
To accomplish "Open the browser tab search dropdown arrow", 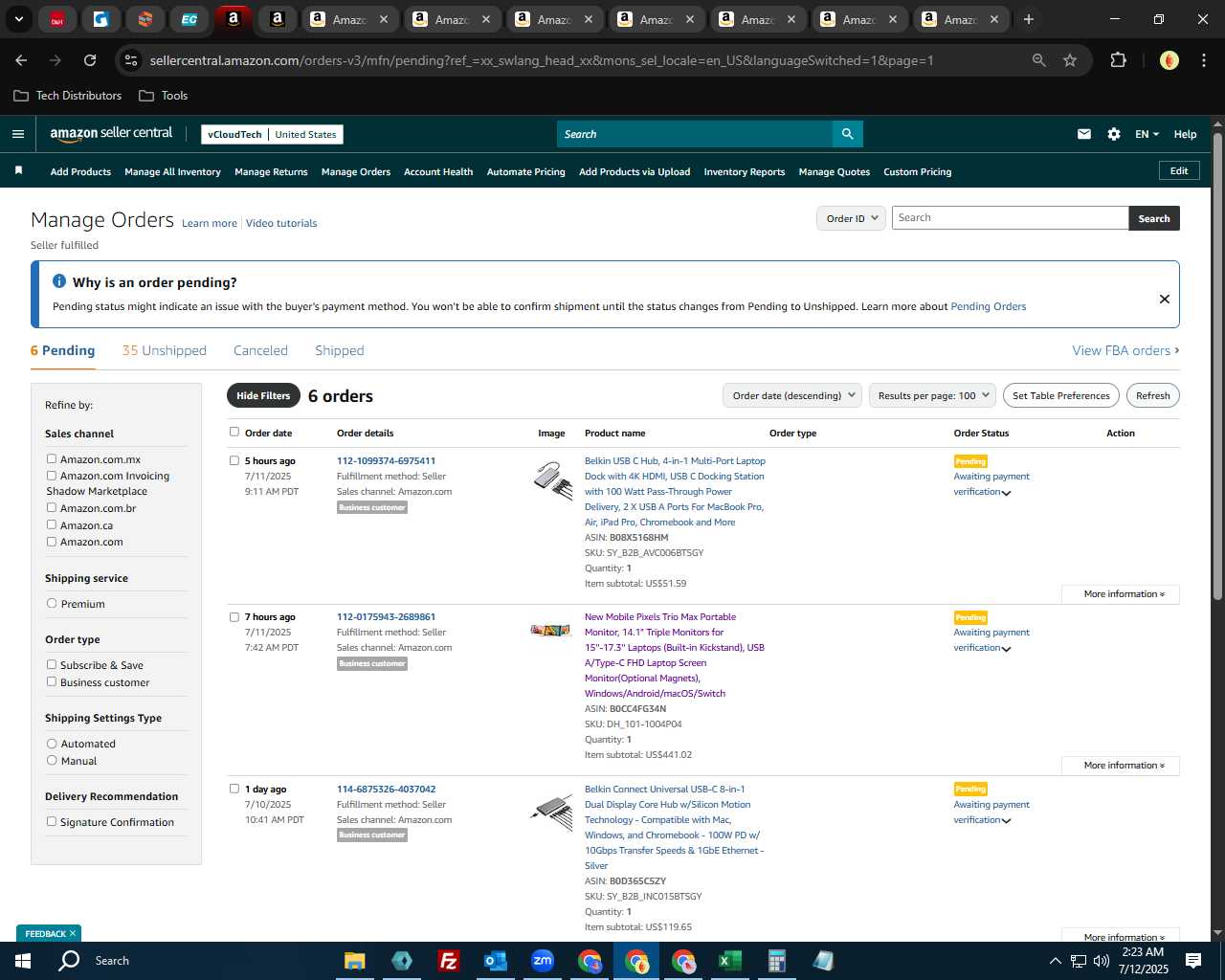I will point(19,19).
